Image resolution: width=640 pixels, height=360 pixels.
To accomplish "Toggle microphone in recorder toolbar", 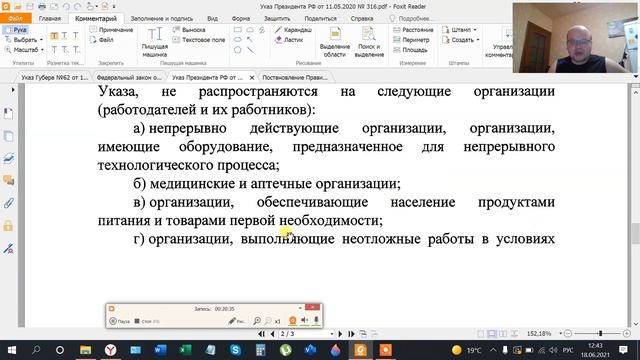I will click(x=316, y=321).
